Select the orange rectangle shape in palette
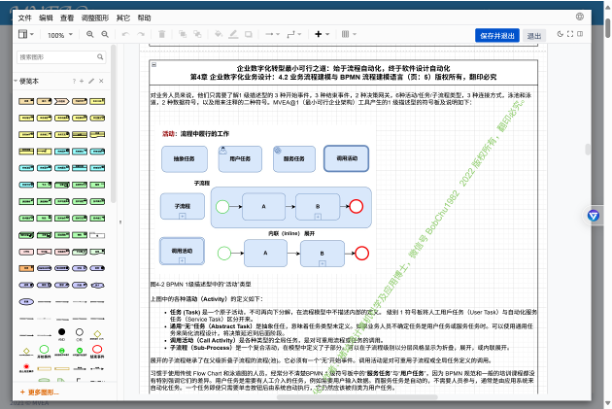The image size is (612, 409). (x=26, y=269)
